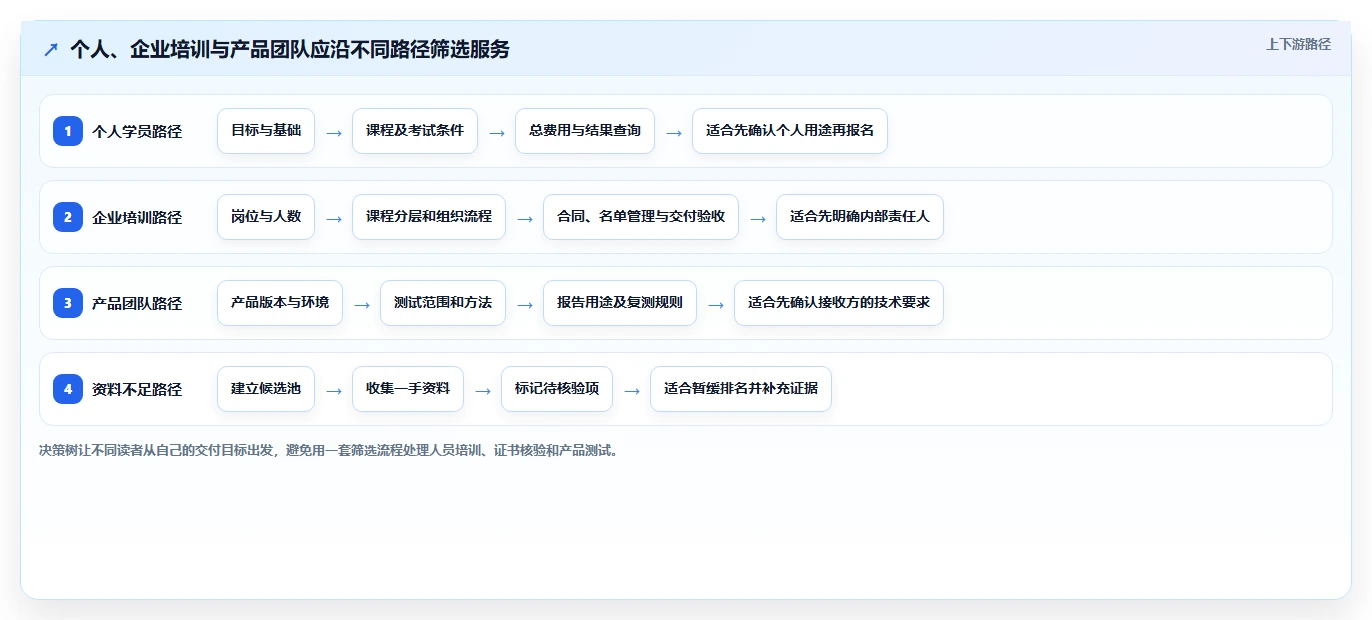The height and width of the screenshot is (620, 1372).
Task: Click the 适合先确认接收方的技术要求 box
Action: (839, 303)
